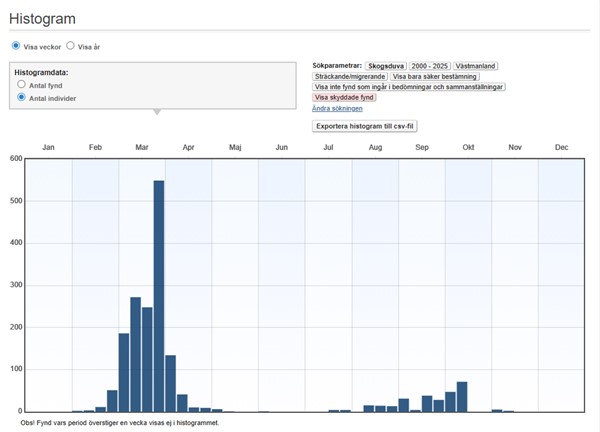Click the '2000 - 2025' year range tag
Viewport: 600px width, 432px height.
[x=429, y=66]
